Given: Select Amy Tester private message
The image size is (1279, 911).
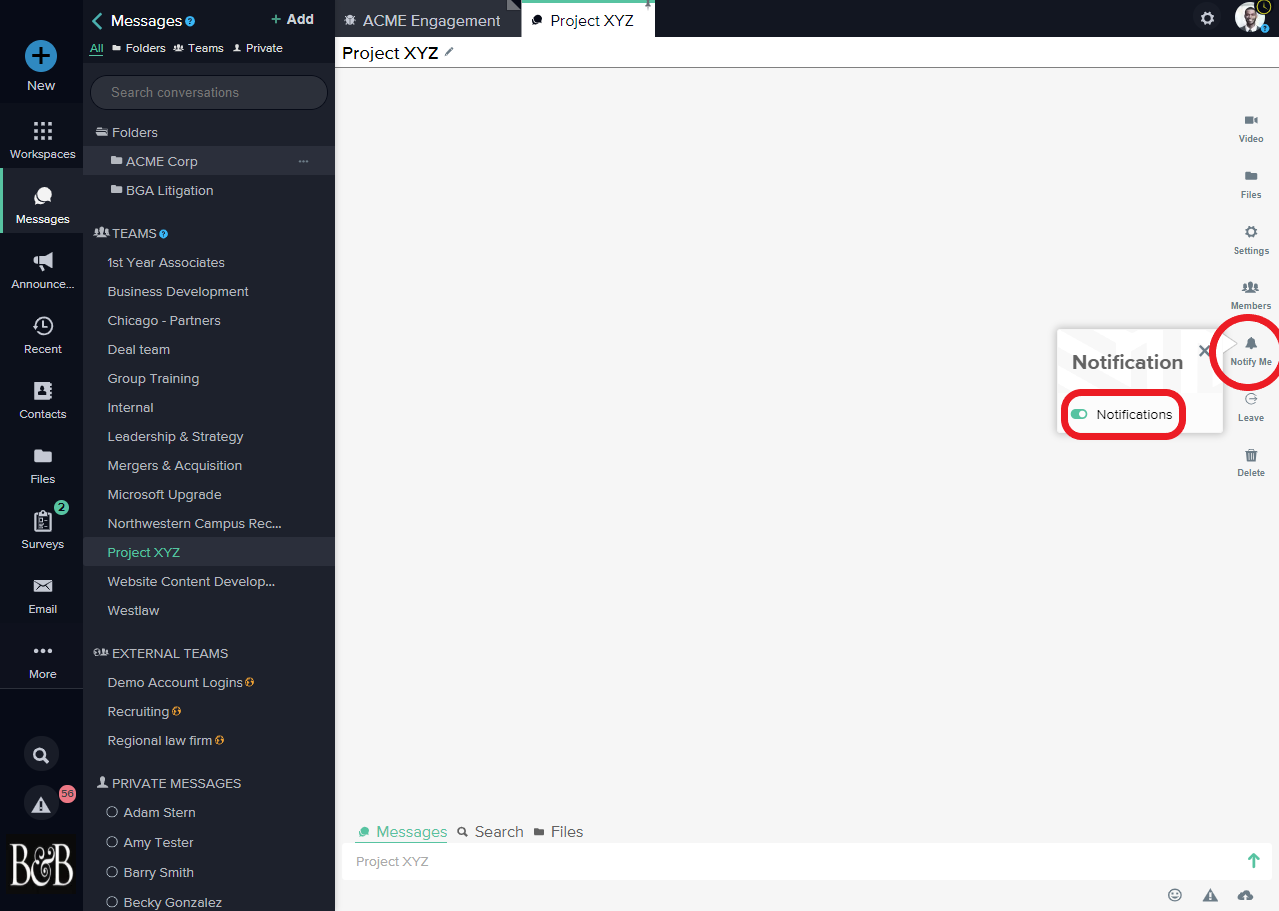Looking at the screenshot, I should 158,842.
